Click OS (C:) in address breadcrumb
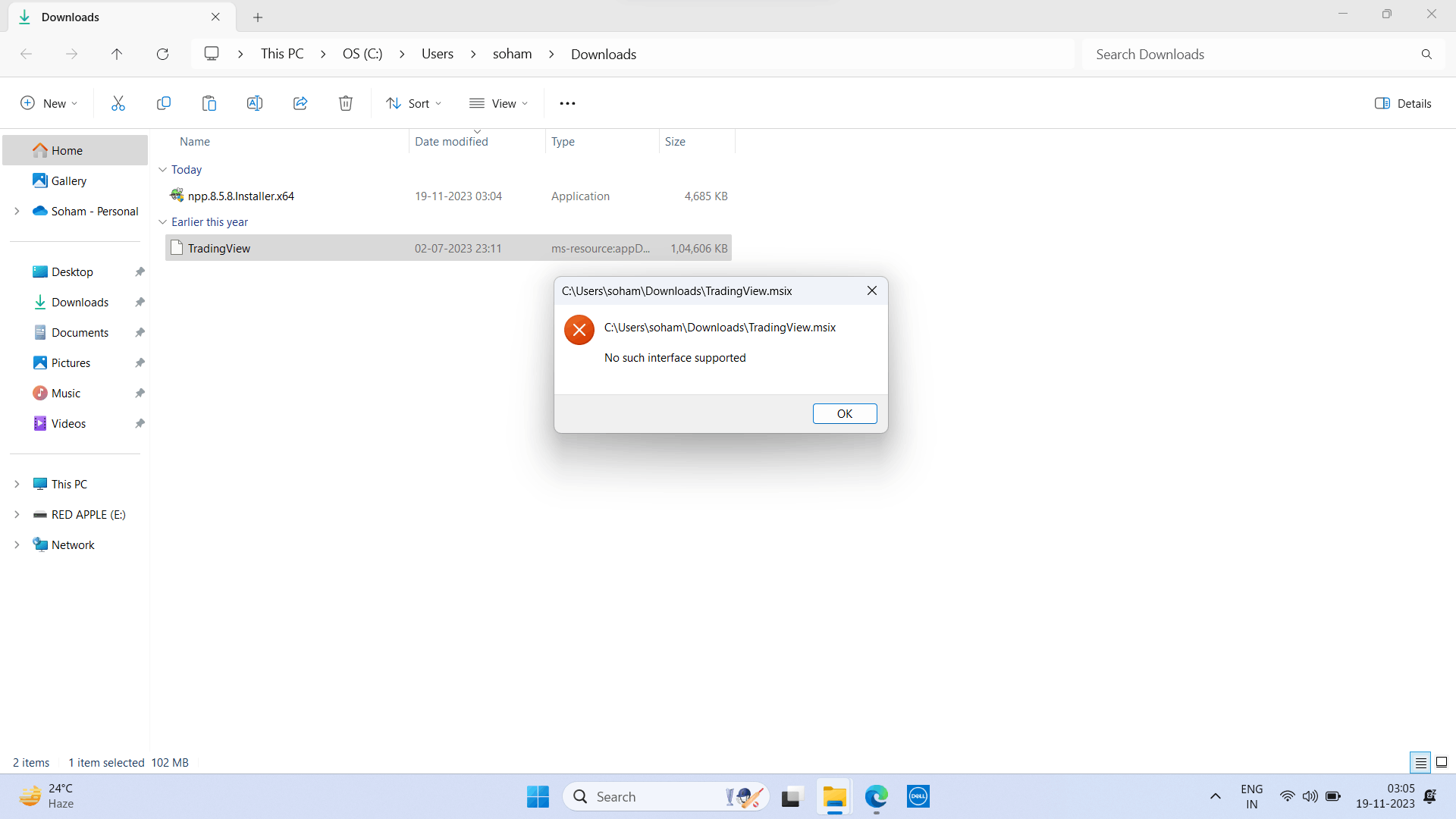Viewport: 1456px width, 819px height. pos(362,54)
